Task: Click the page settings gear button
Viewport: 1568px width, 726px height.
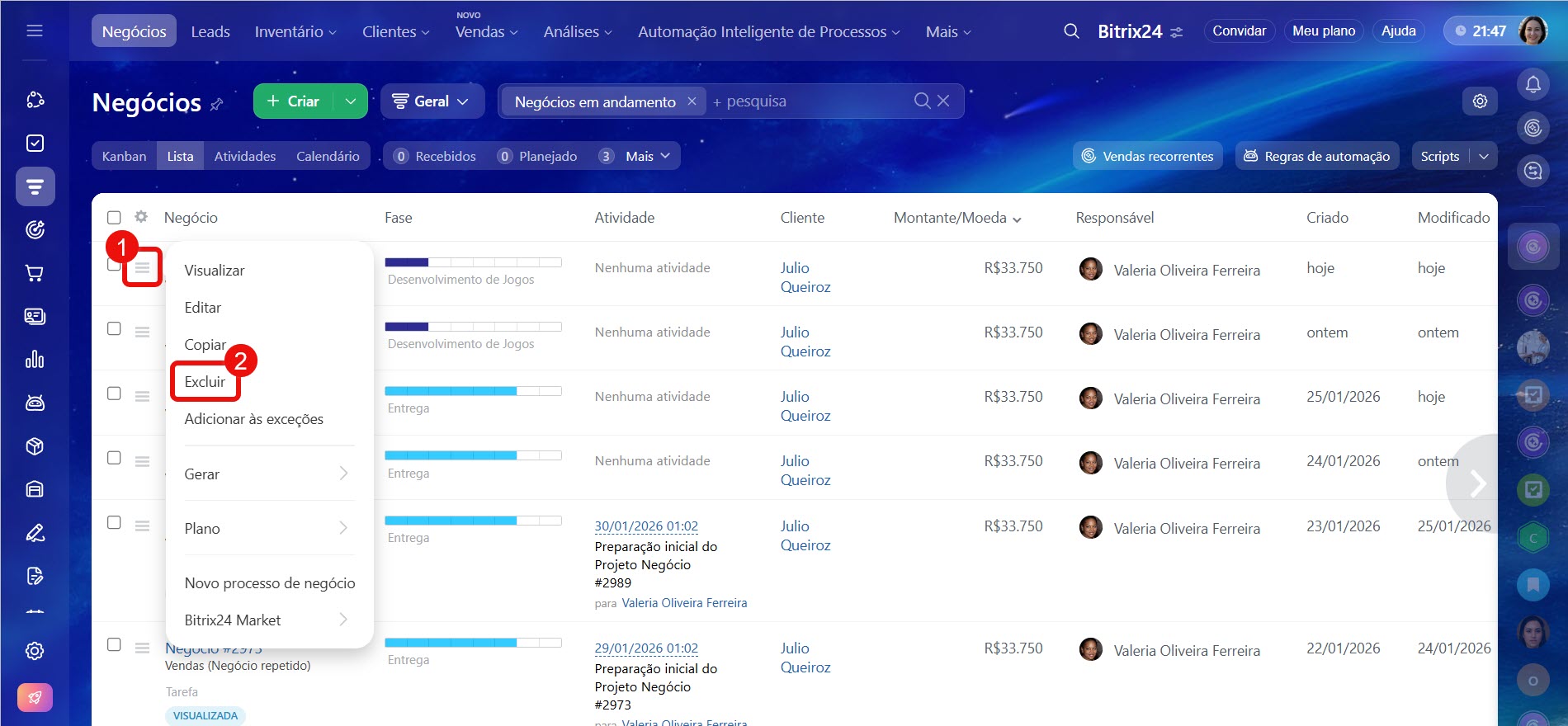Action: click(x=1480, y=101)
